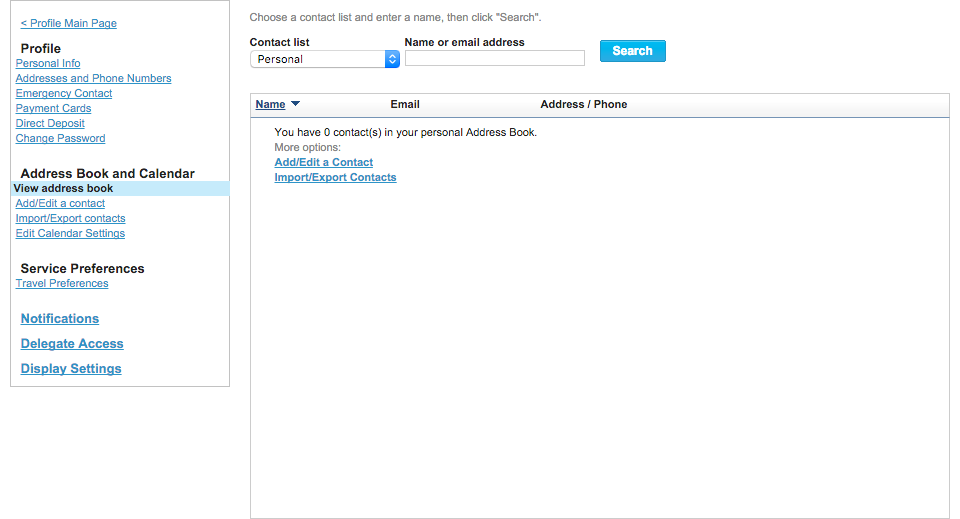The image size is (960, 519).
Task: Open the Direct Deposit link
Action: pos(50,123)
